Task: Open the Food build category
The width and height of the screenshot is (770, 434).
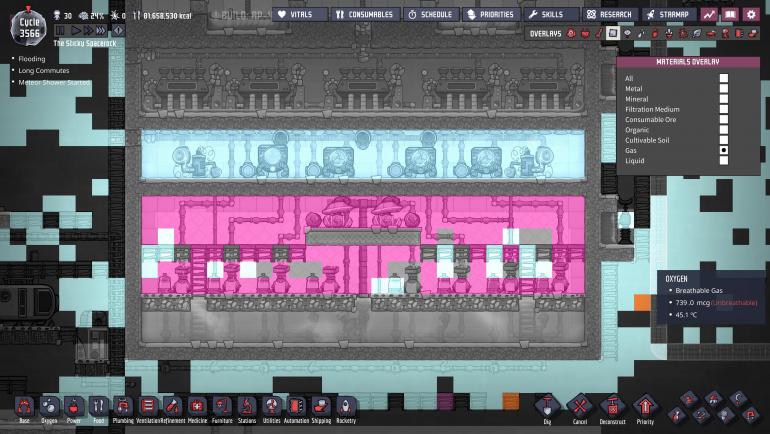Action: pos(98,409)
